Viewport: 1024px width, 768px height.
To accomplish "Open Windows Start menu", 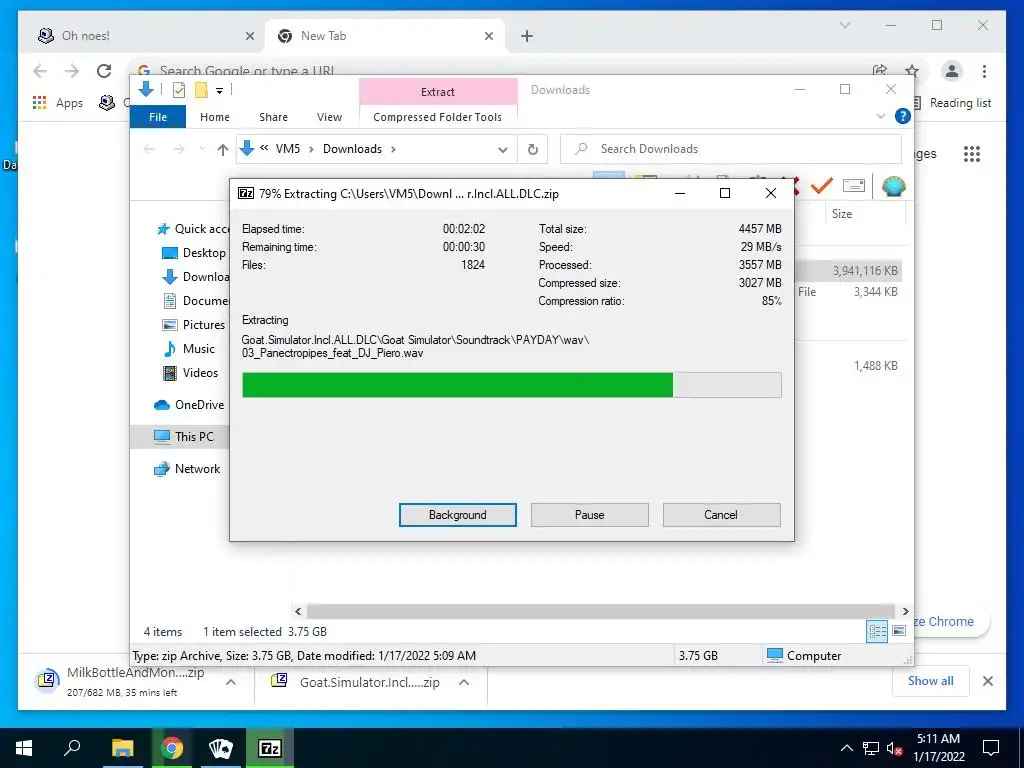I will tap(24, 748).
